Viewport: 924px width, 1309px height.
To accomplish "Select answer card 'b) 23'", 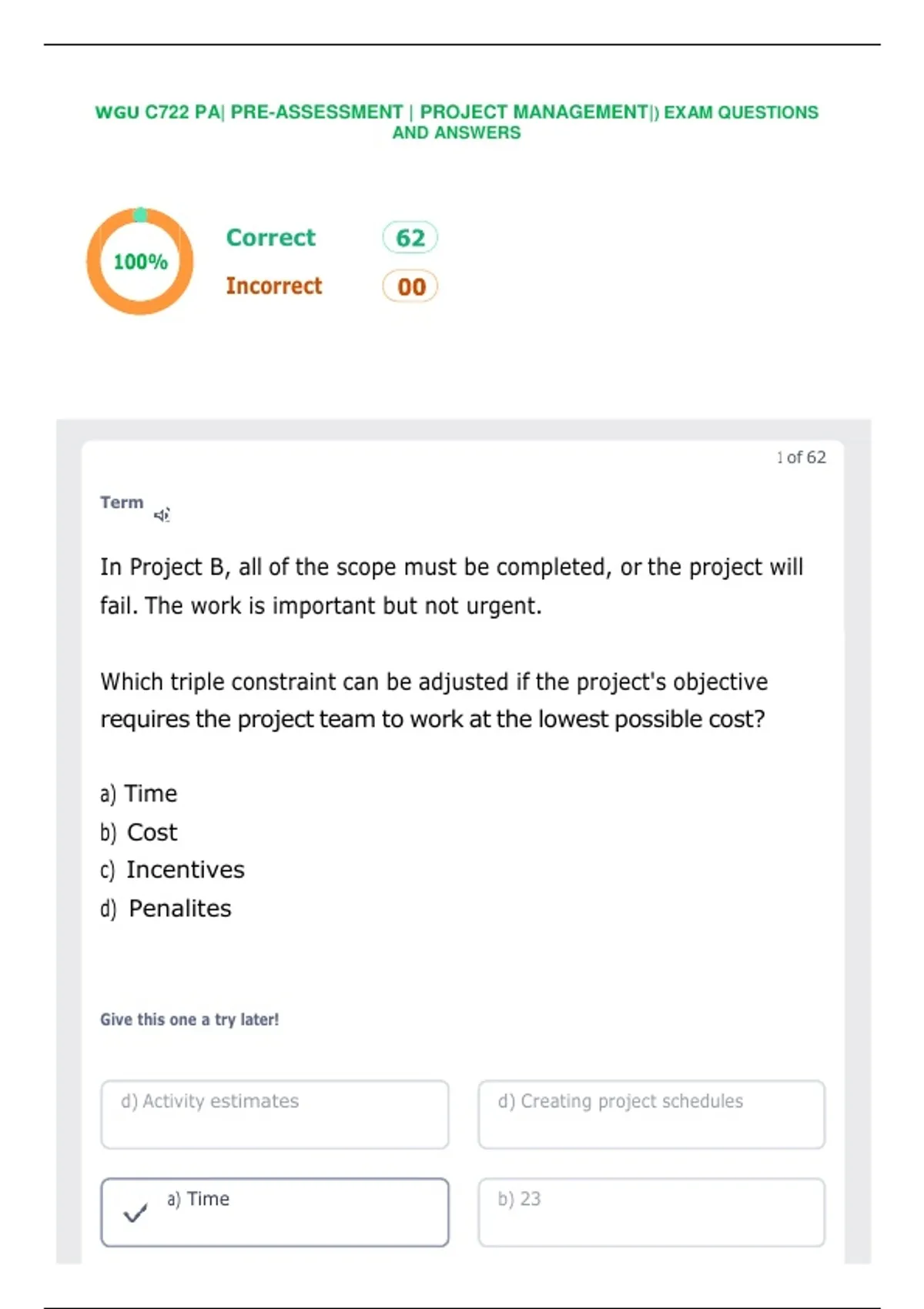I will coord(651,1212).
